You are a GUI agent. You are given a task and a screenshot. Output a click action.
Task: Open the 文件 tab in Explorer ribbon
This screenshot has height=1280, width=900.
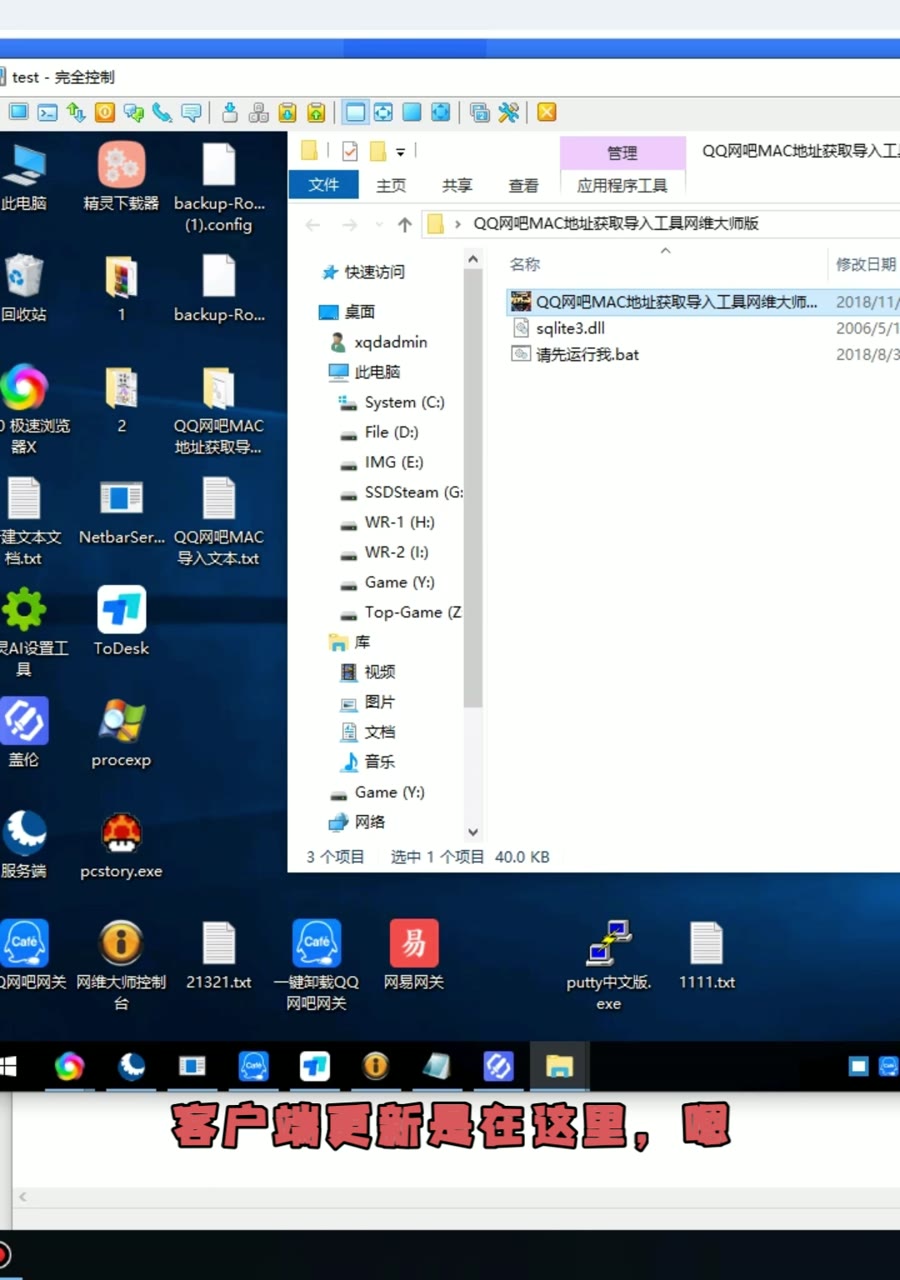click(x=324, y=185)
